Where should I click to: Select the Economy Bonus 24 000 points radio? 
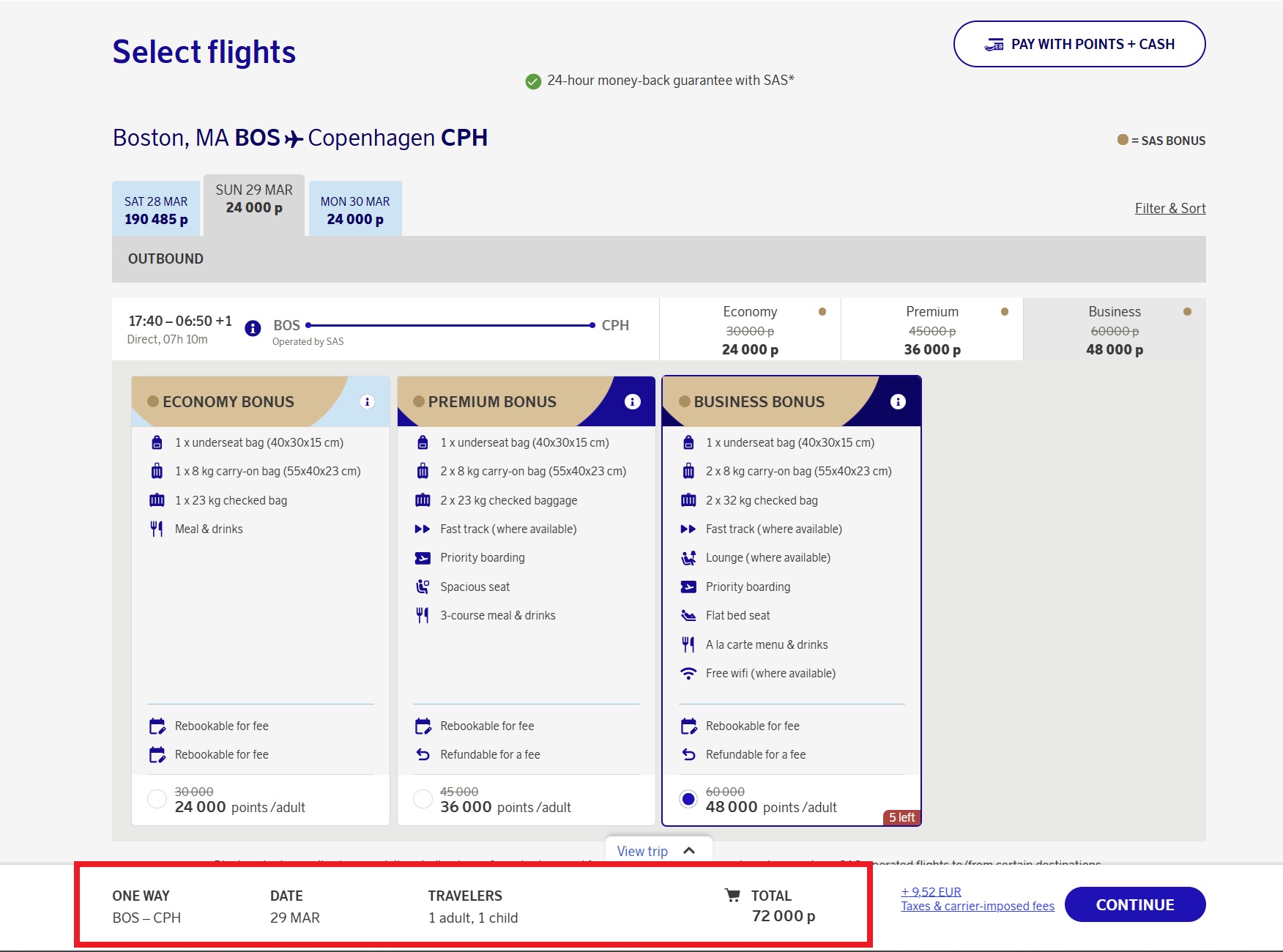click(x=157, y=799)
